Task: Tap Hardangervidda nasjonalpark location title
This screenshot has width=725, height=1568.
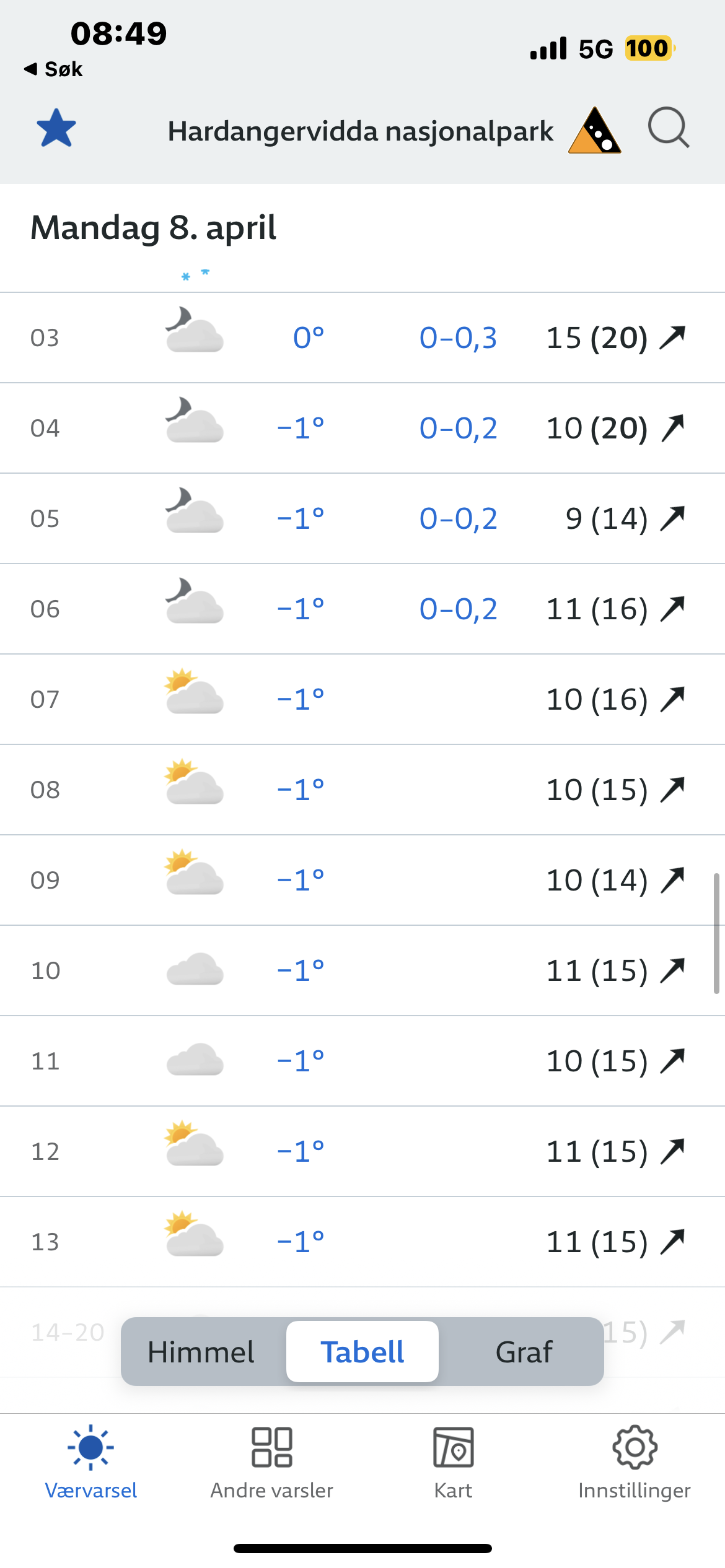Action: (361, 131)
